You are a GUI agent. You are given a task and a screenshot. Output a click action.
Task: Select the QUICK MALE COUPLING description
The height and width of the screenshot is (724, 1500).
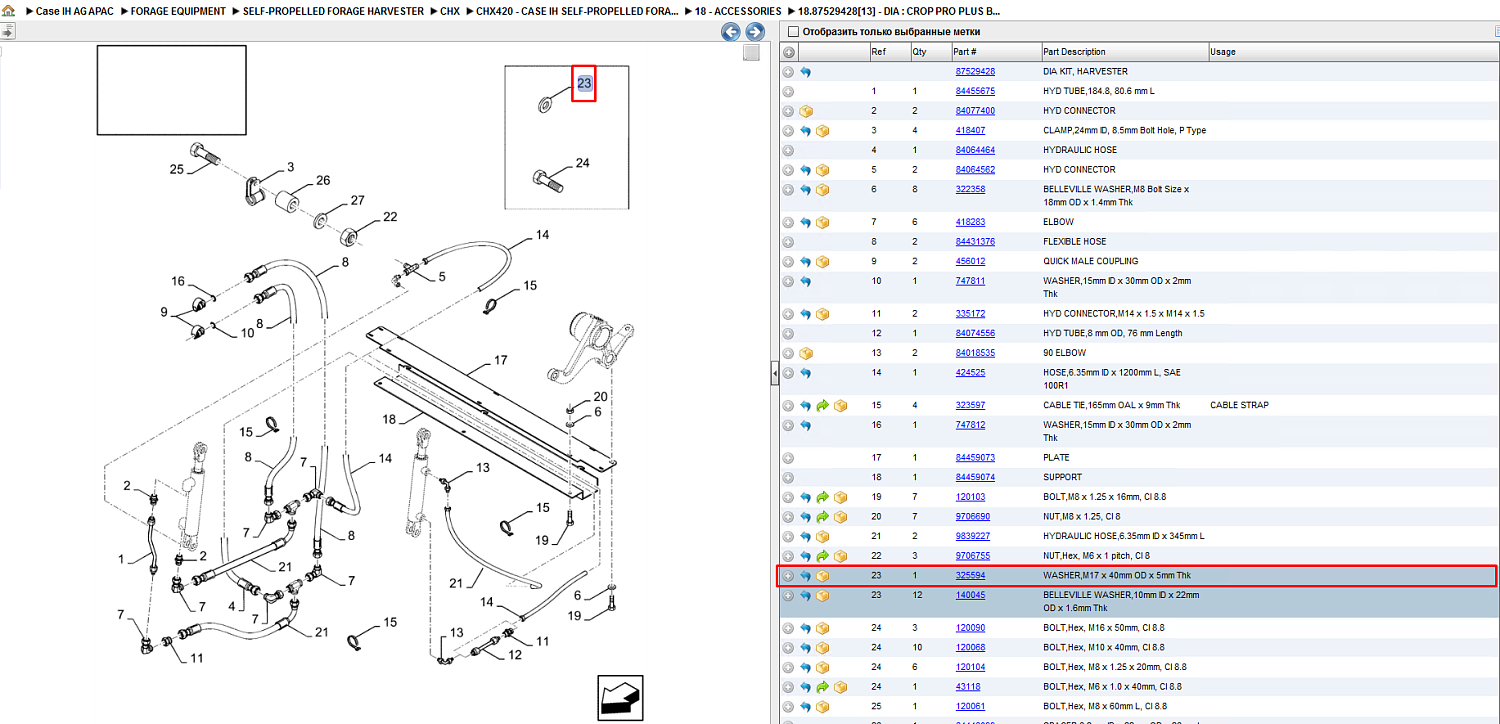coord(1091,262)
